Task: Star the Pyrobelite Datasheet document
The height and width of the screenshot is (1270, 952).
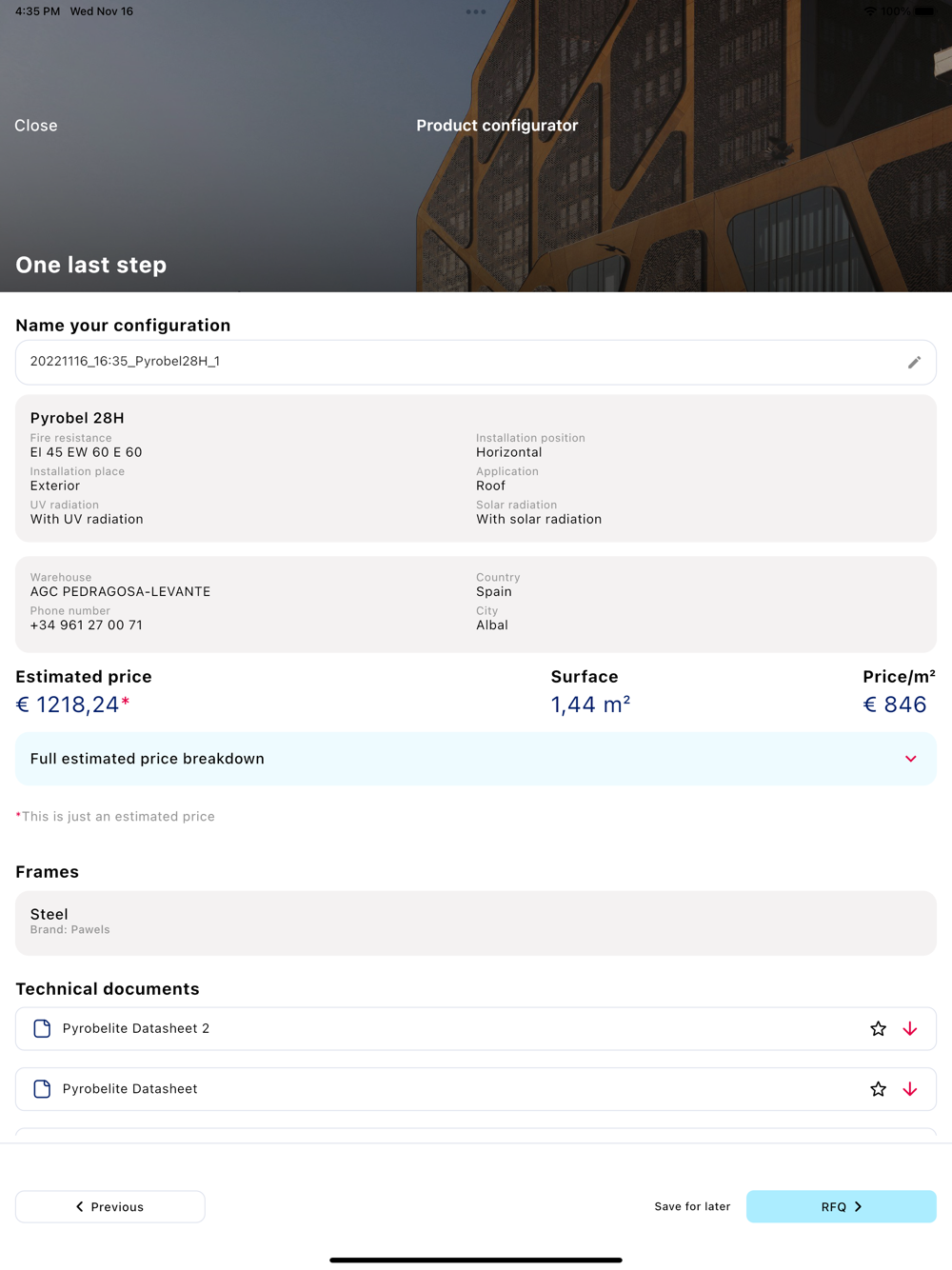Action: [878, 1089]
